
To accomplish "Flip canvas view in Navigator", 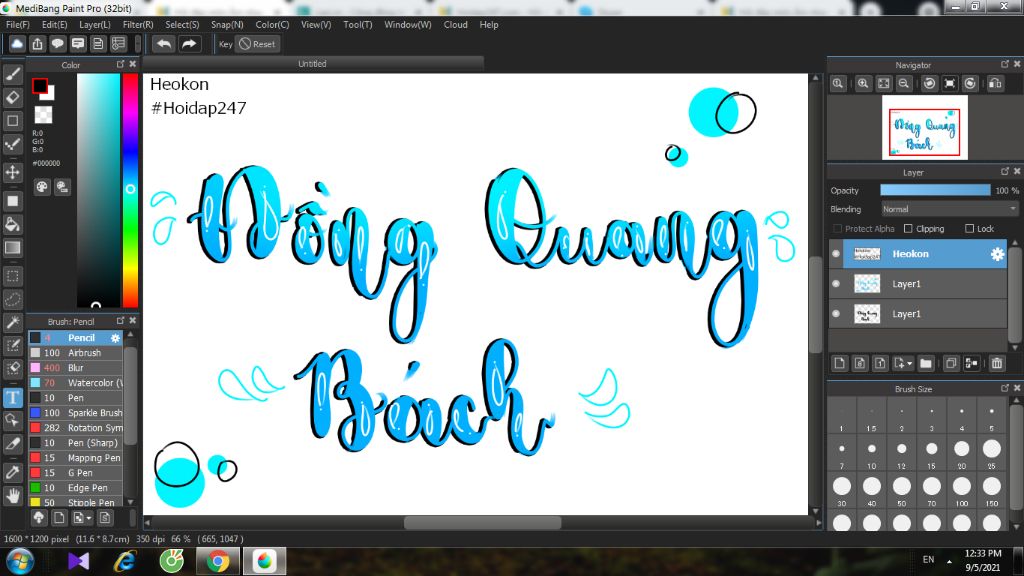I will [x=995, y=84].
